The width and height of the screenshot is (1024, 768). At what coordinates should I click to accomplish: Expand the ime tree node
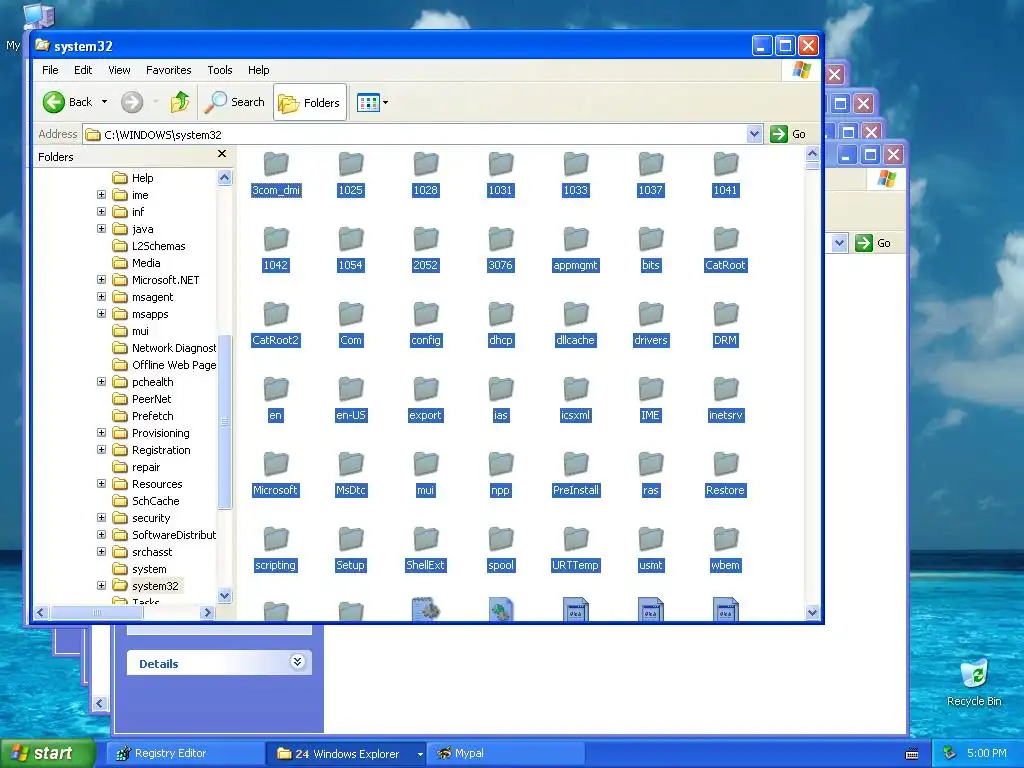tap(101, 195)
